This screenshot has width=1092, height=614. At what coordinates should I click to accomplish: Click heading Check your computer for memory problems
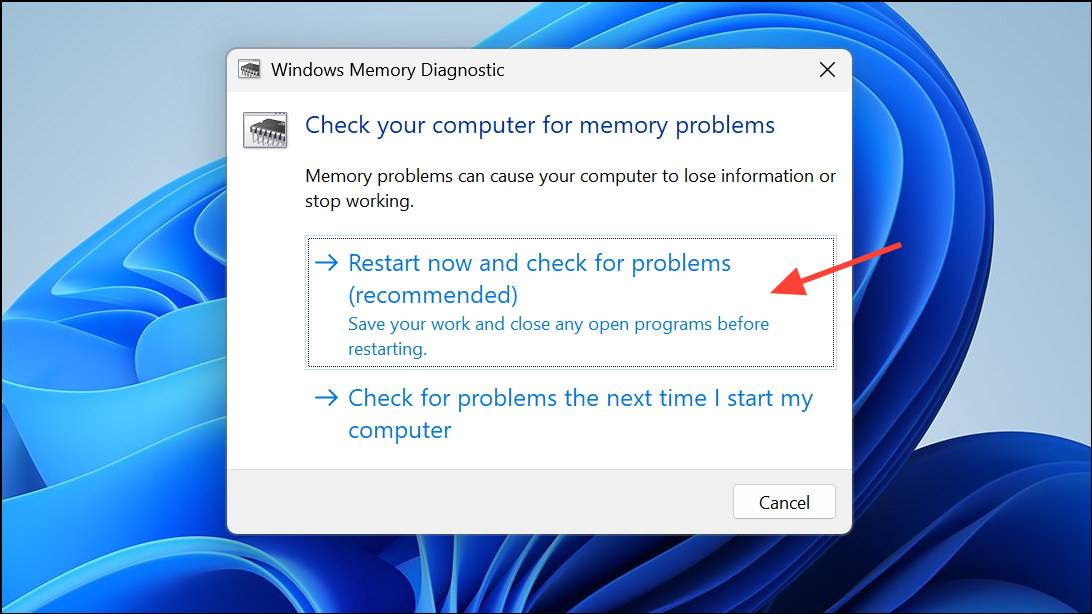point(540,125)
